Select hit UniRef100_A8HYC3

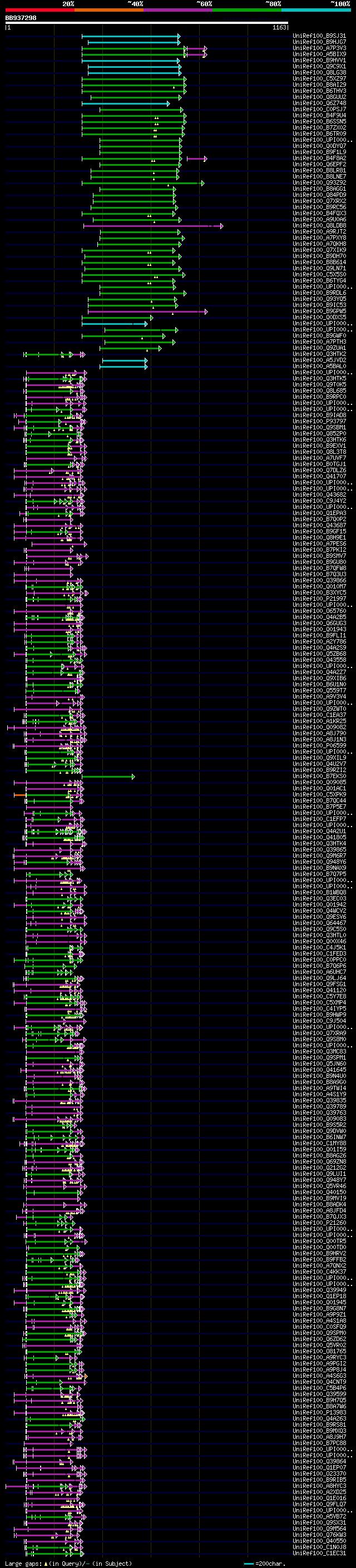[x=319, y=1486]
